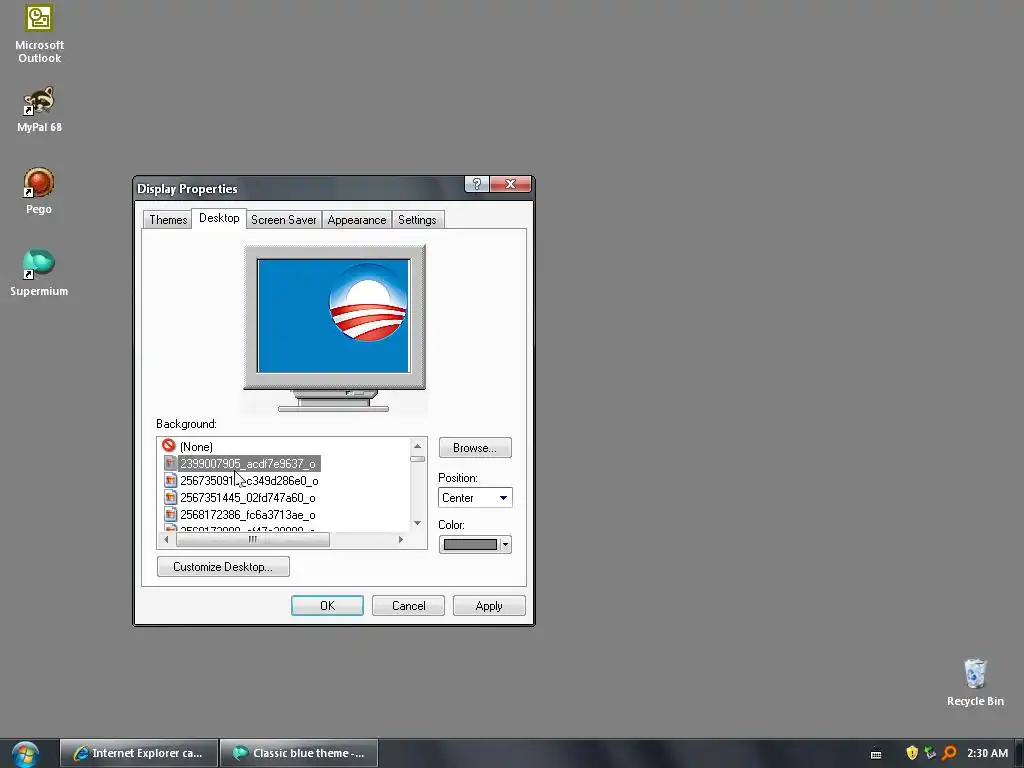Click the Browse... button
Screen dimensions: 1024x768
(x=475, y=448)
